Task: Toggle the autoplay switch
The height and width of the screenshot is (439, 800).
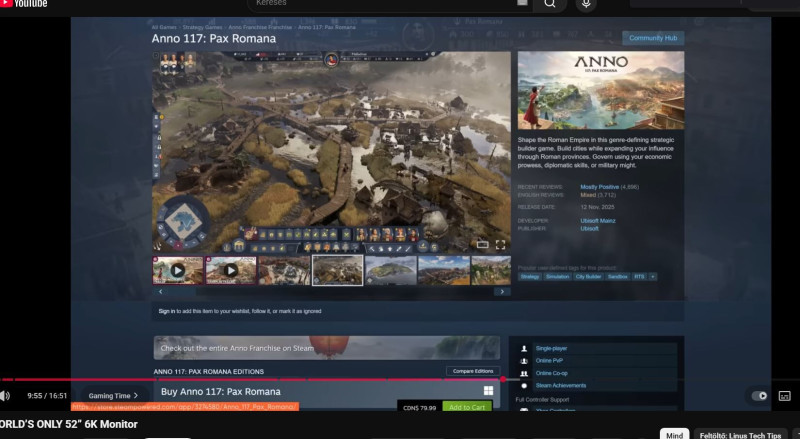Action: 759,396
